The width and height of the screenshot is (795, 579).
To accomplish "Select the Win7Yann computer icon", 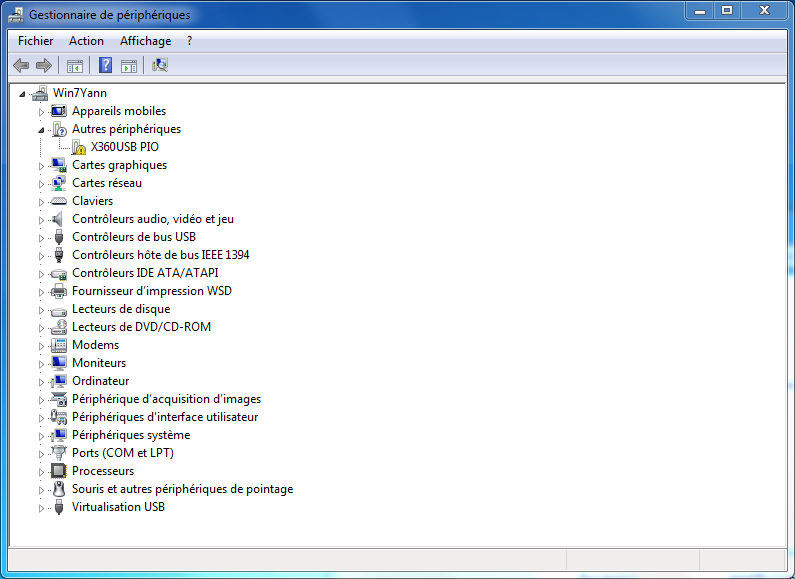I will (40, 93).
